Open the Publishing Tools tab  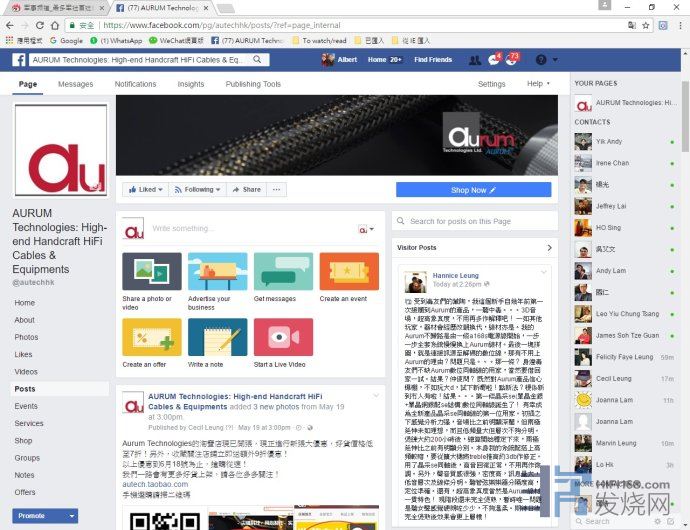point(252,84)
